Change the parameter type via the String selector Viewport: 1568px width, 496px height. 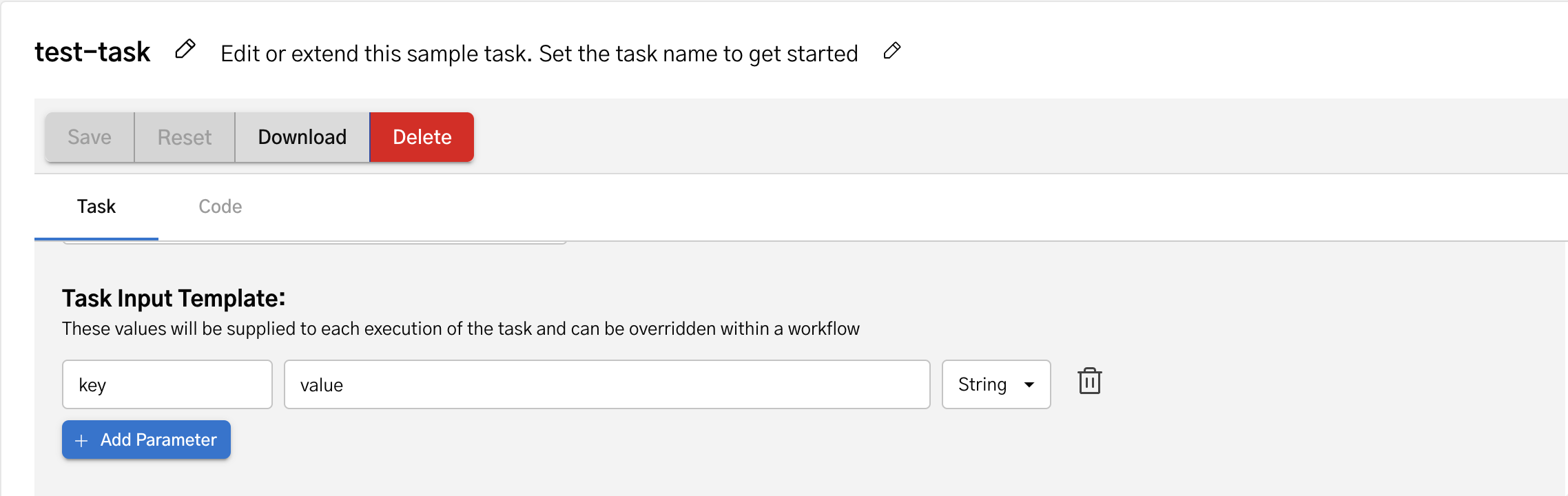coord(996,384)
